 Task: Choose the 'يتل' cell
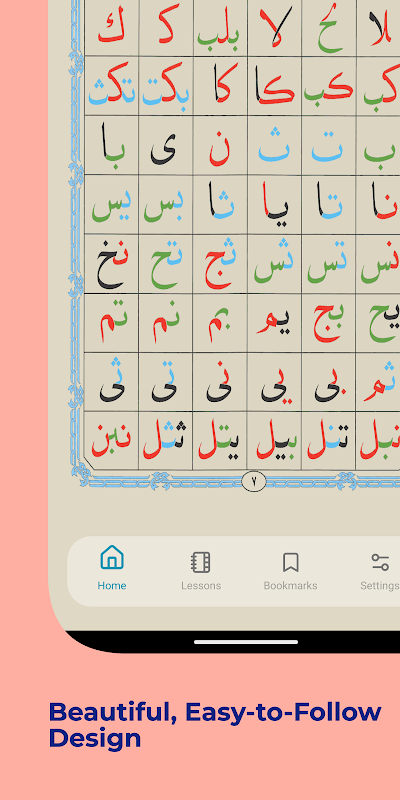(x=220, y=441)
